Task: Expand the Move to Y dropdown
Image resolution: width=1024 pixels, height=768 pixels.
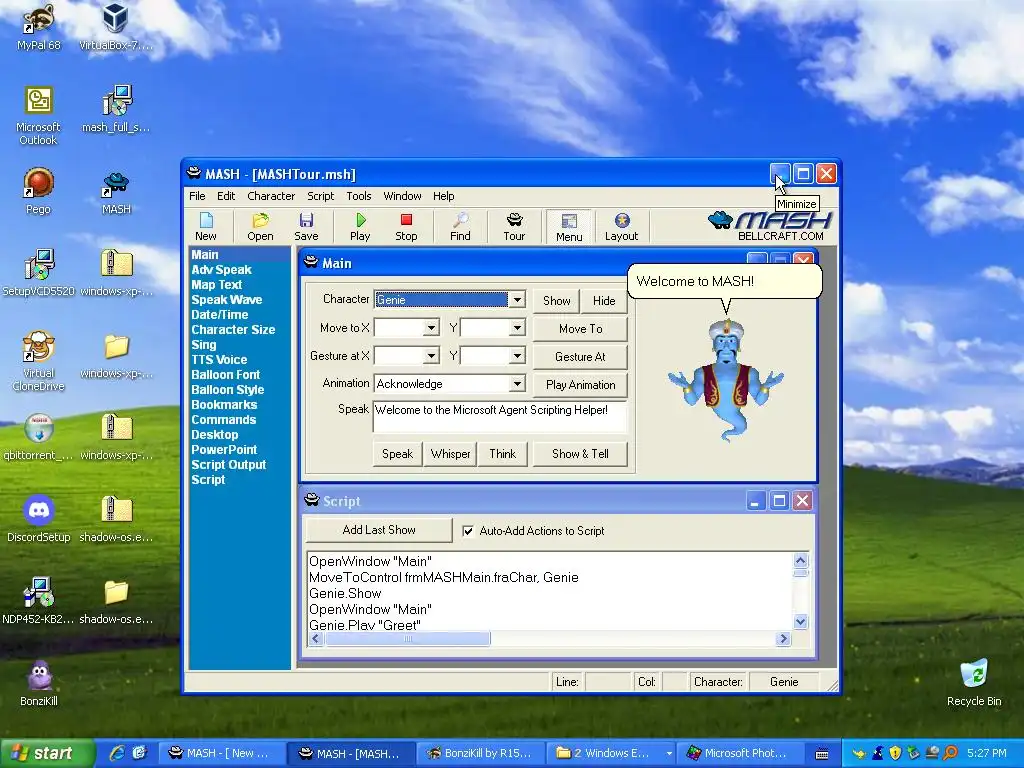Action: click(x=517, y=328)
